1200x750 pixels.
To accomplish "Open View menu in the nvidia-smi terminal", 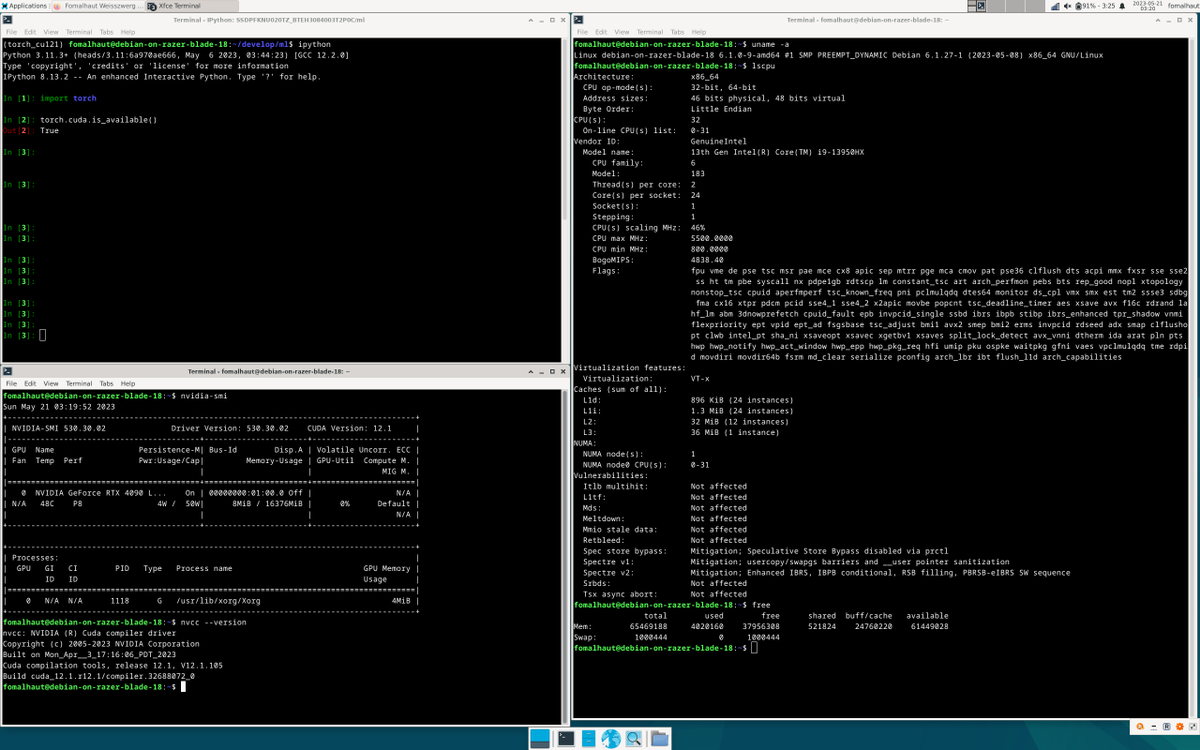I will pos(52,384).
